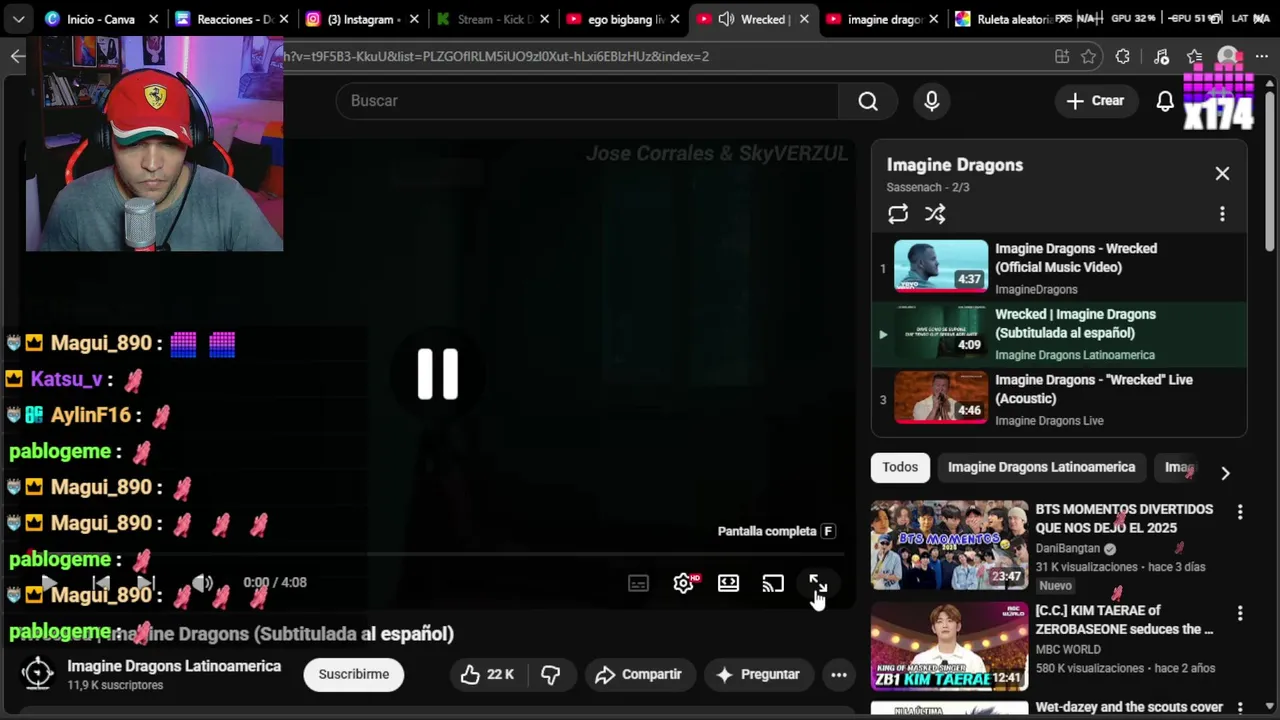Open YouTube notifications bell
Screen dimensions: 1280x720
coord(1165,101)
